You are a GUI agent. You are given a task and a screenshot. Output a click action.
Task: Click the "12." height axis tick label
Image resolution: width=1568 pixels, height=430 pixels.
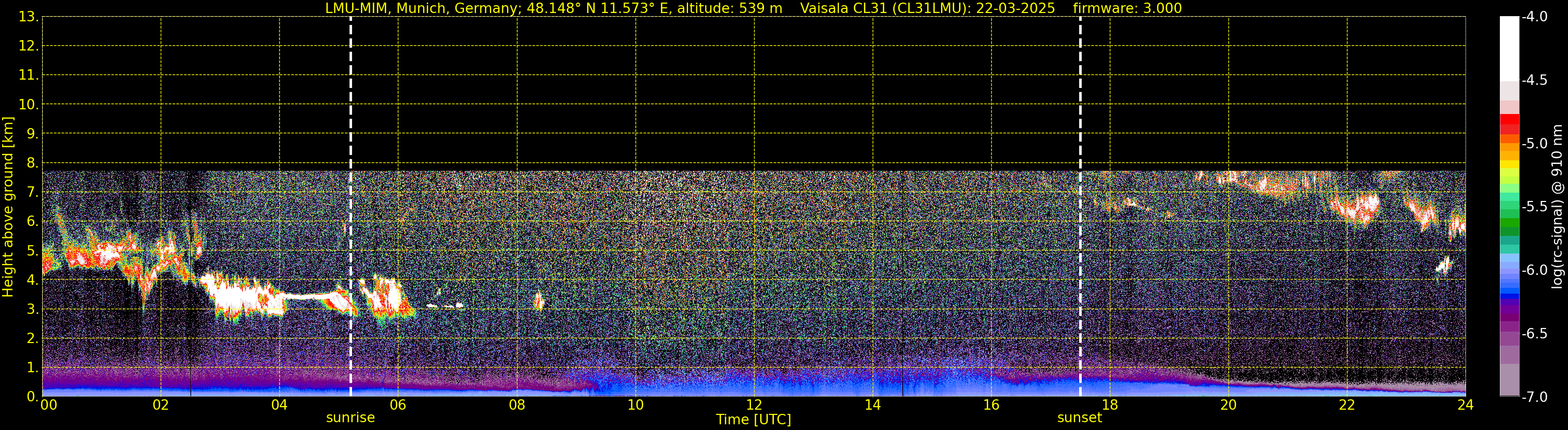click(29, 46)
